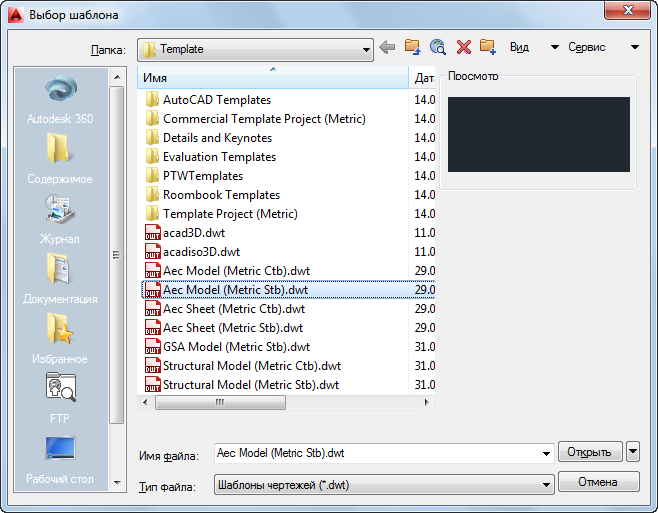The image size is (658, 513).
Task: Select Evaluation Templates folder
Action: pyautogui.click(x=219, y=157)
